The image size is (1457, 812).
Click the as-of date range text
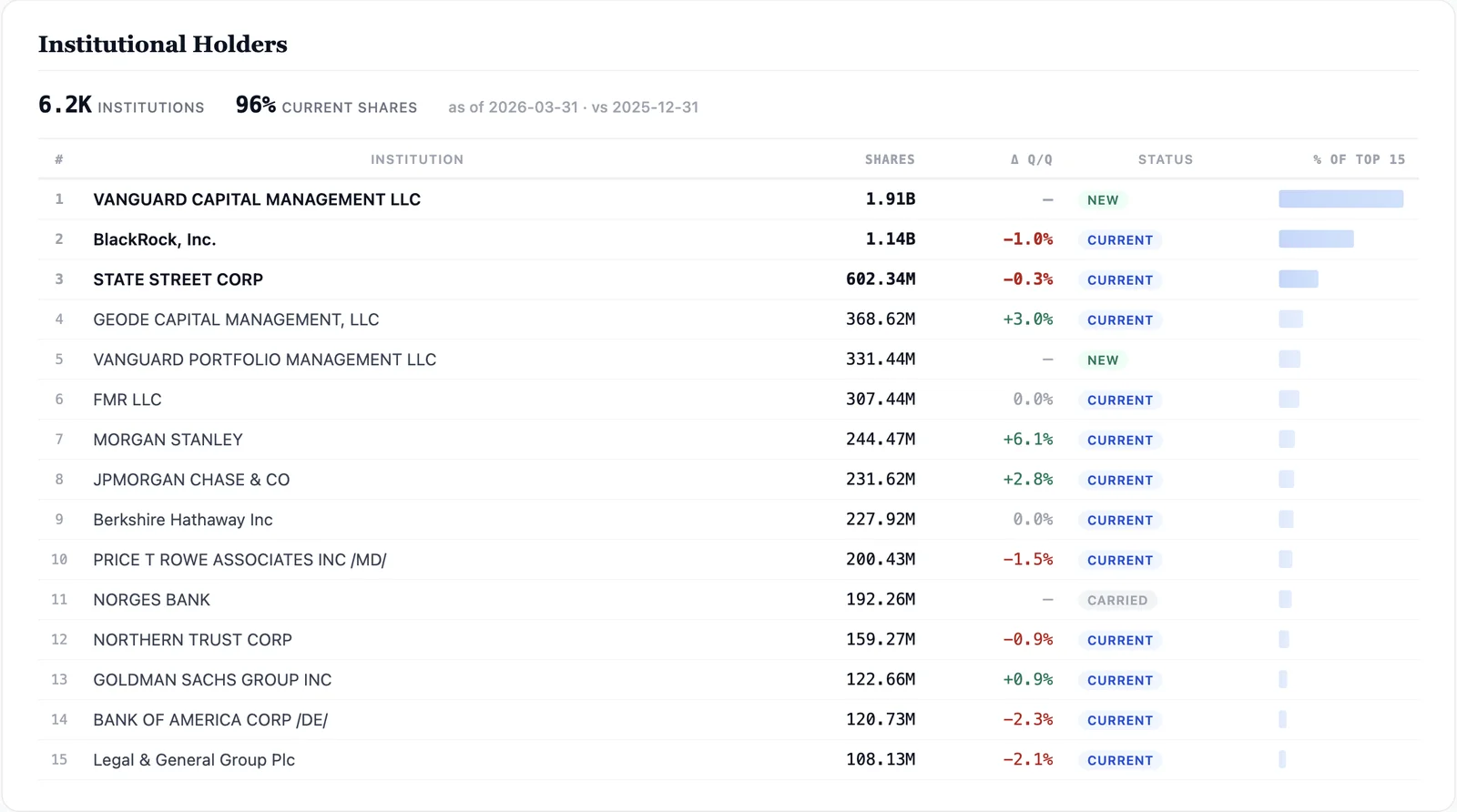tap(573, 107)
